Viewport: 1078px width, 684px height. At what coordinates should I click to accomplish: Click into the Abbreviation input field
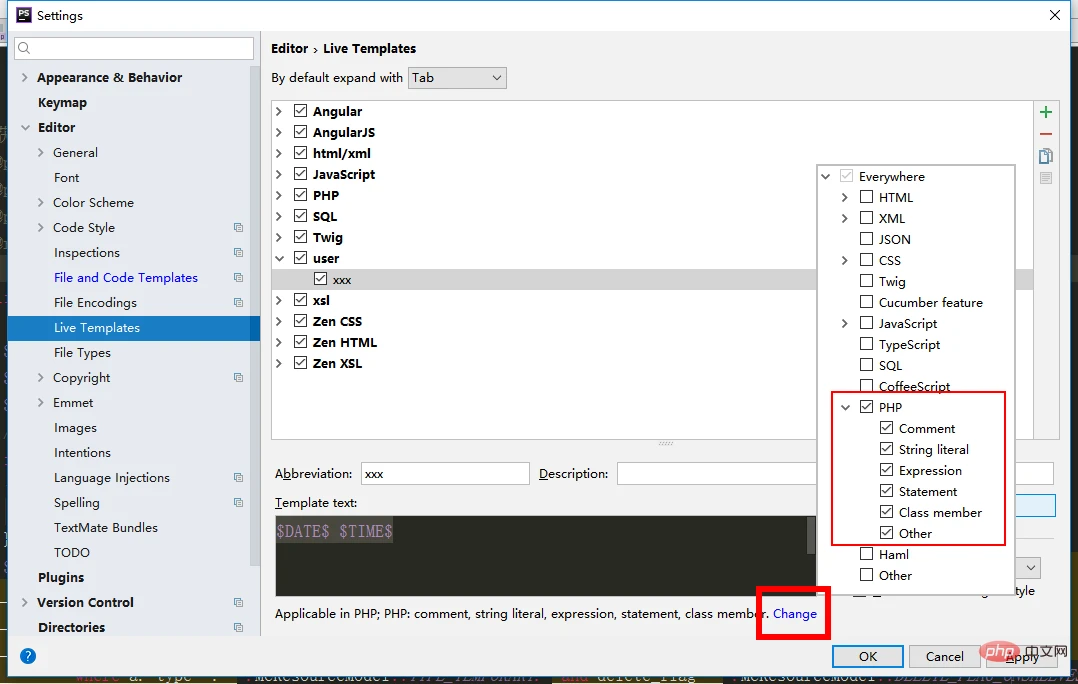click(444, 474)
